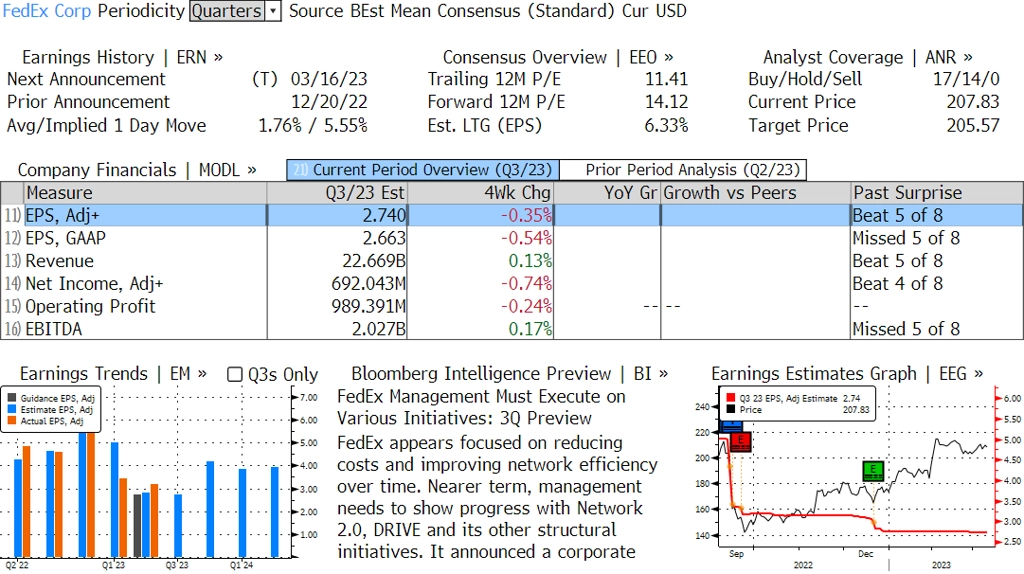
Task: Click the Estimate EPS, Adj blue legend swatch
Action: point(12,409)
